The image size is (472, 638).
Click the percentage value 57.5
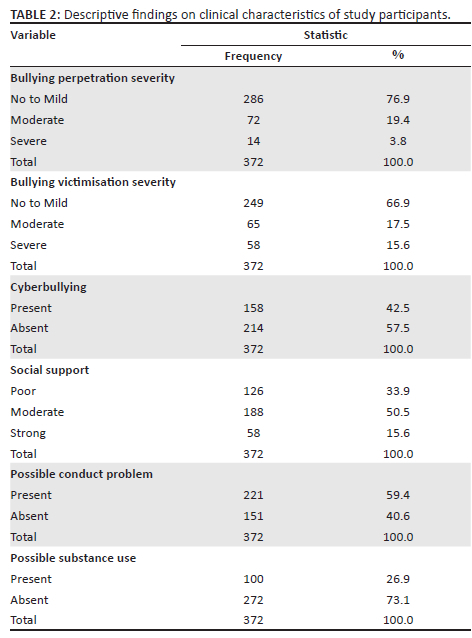coord(398,328)
